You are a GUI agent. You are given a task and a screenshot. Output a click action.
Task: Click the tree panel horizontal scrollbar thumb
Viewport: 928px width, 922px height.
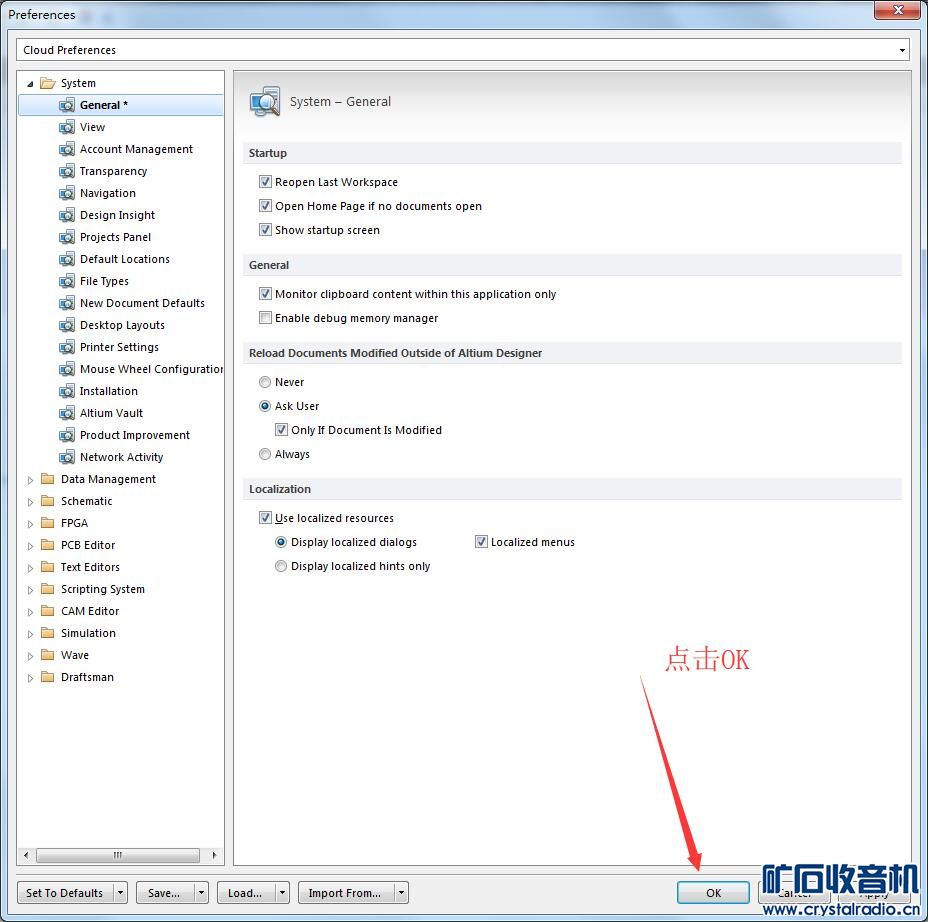118,855
